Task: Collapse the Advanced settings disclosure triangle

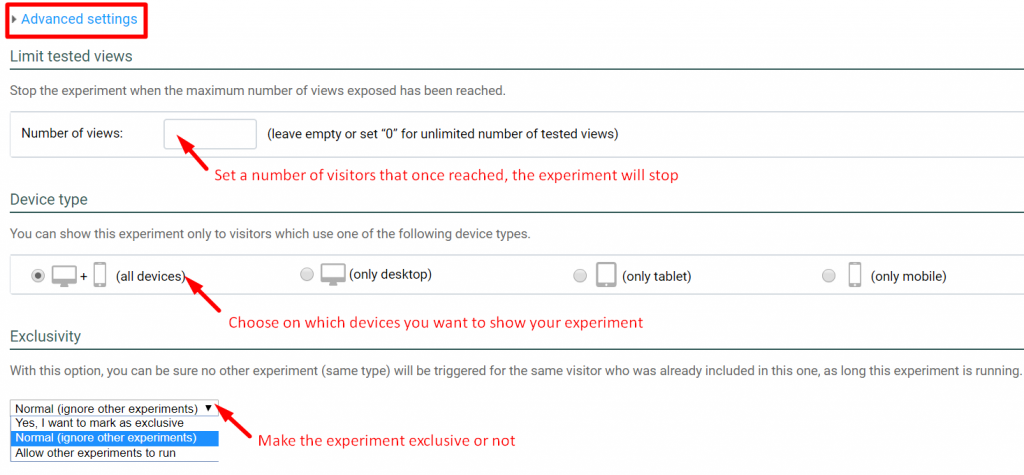Action: click(13, 19)
